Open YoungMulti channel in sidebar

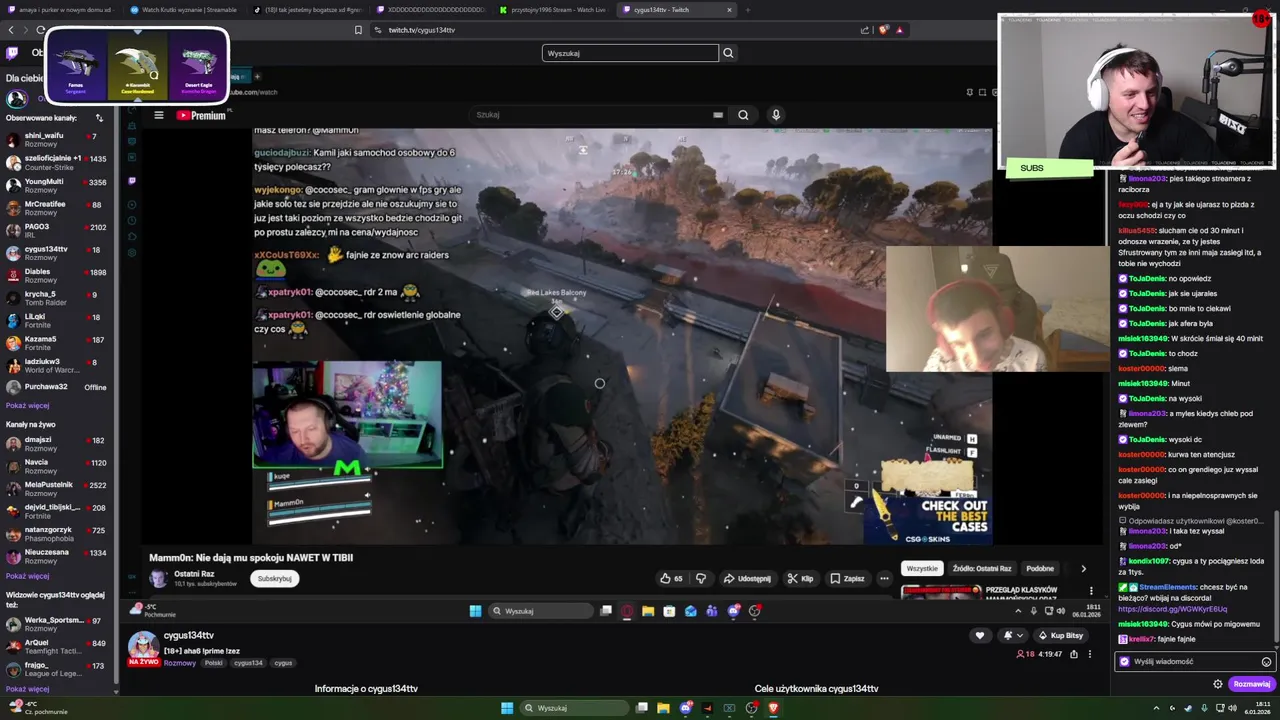pos(58,186)
